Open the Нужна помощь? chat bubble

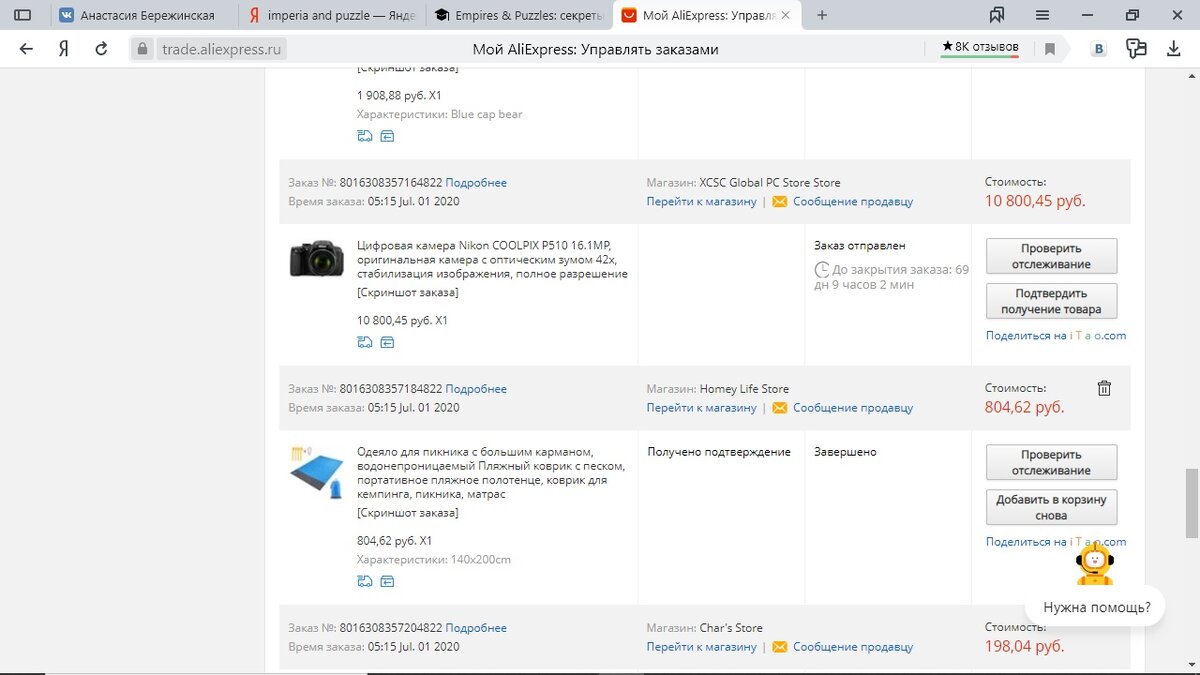(x=1096, y=607)
